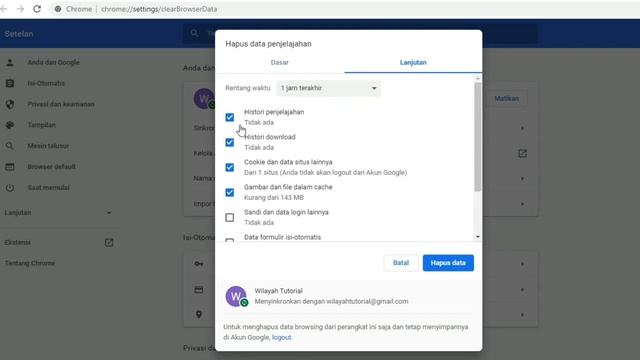The image size is (640, 360).
Task: Check Sandi dan data login lainnya checkbox
Action: coord(230,218)
